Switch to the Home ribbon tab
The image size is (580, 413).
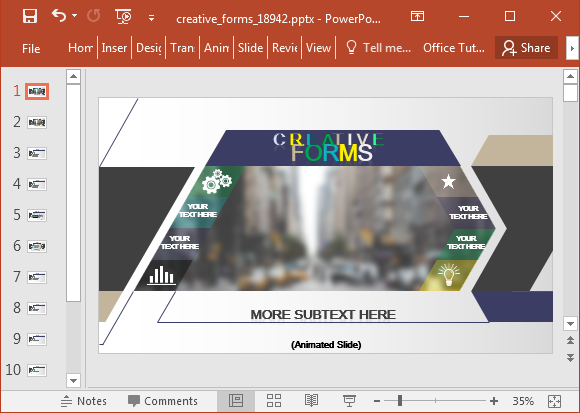point(80,48)
